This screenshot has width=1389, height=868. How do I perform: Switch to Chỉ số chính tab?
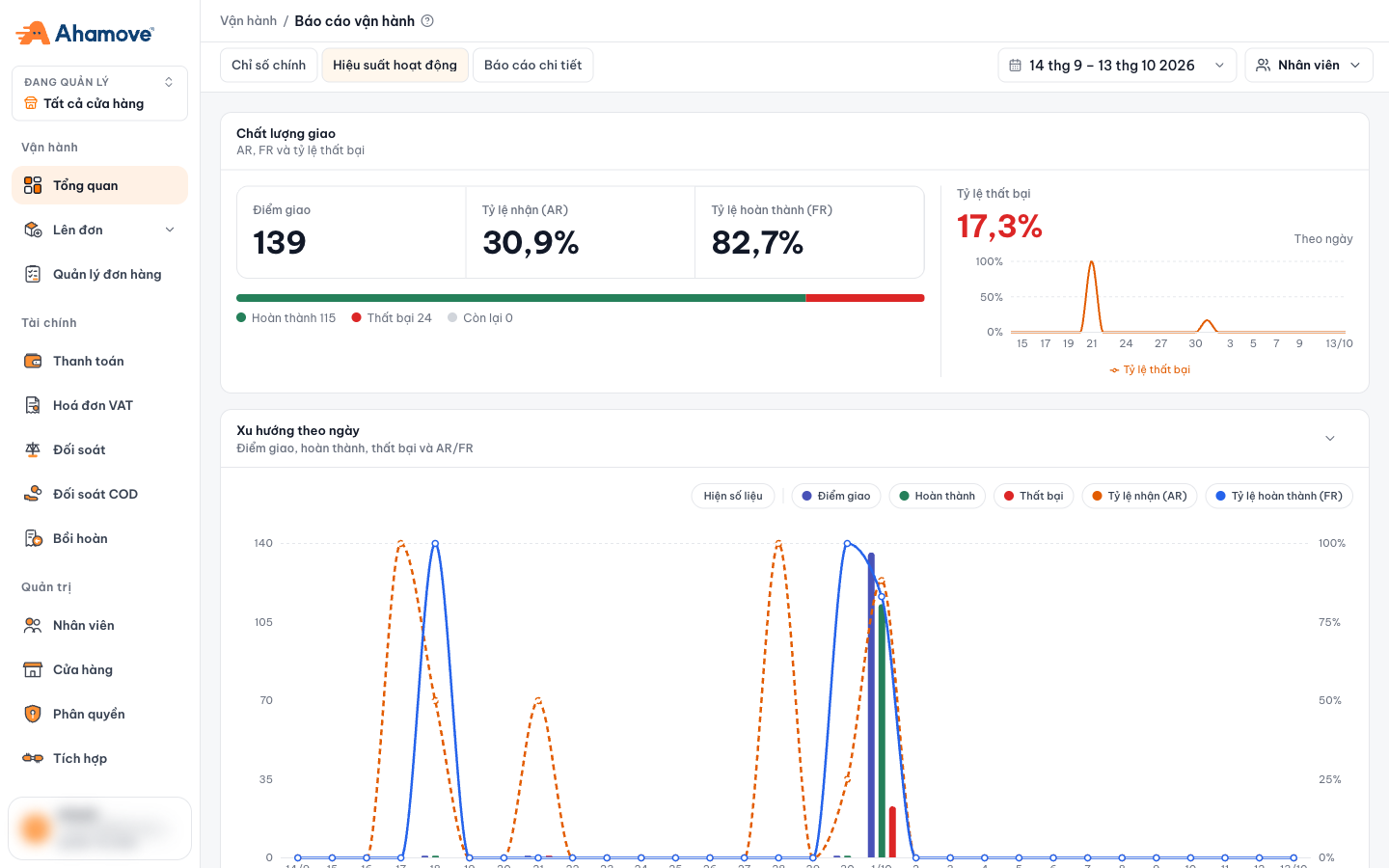tap(268, 66)
